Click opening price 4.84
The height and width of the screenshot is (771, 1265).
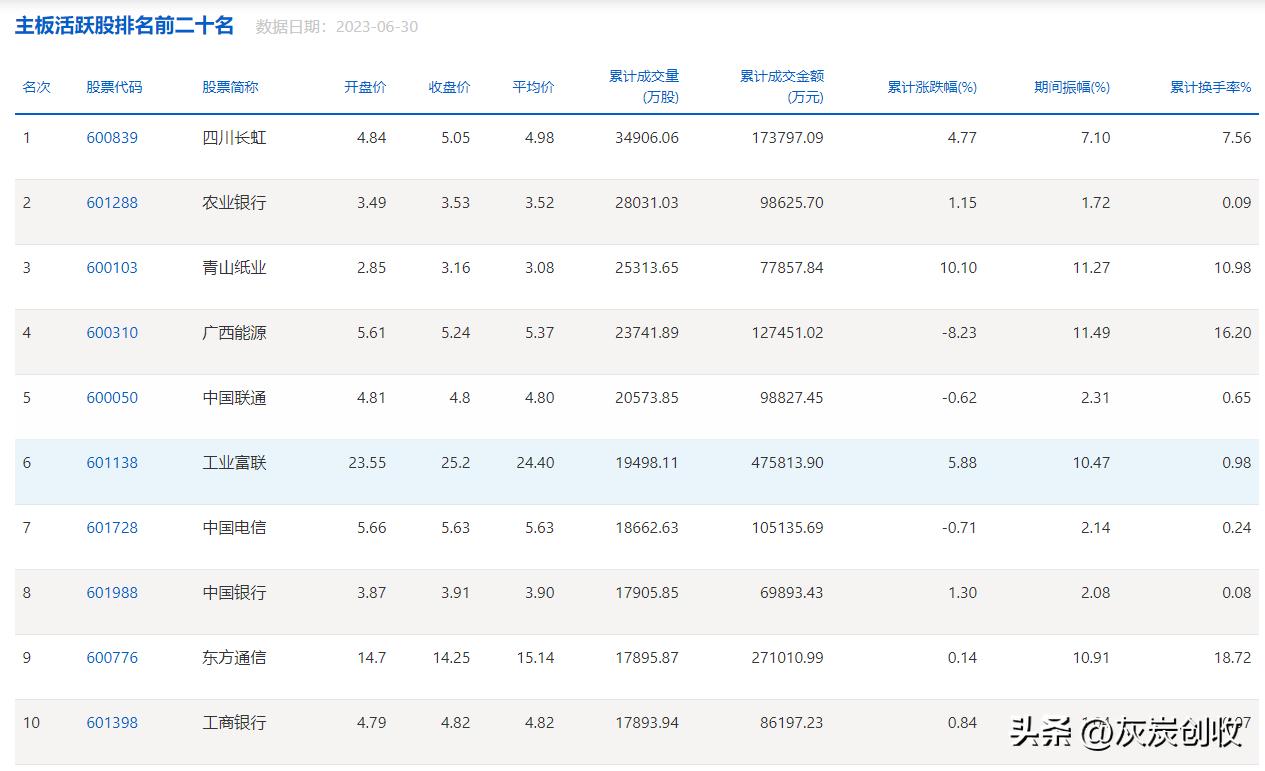coord(372,138)
